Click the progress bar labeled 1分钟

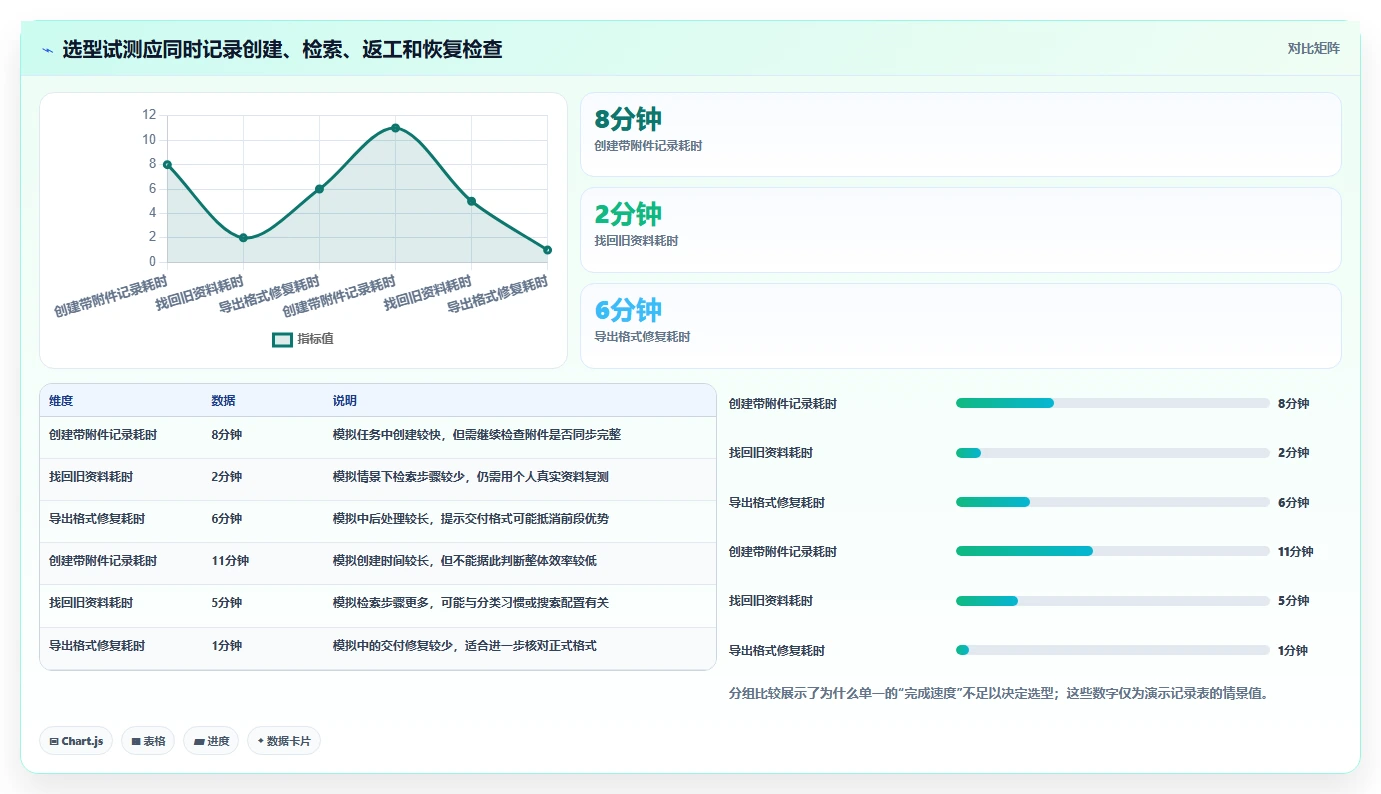click(x=1112, y=650)
